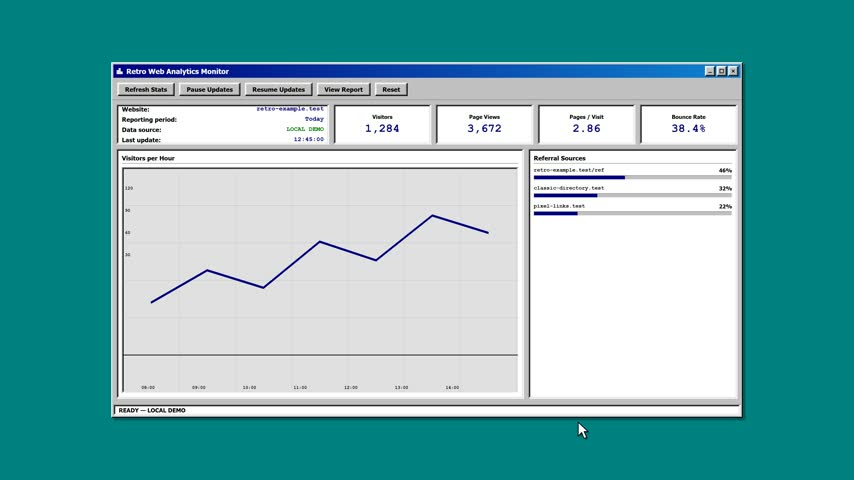Reset the analytics with Reset
Screen dimensions: 854x480
tap(391, 89)
